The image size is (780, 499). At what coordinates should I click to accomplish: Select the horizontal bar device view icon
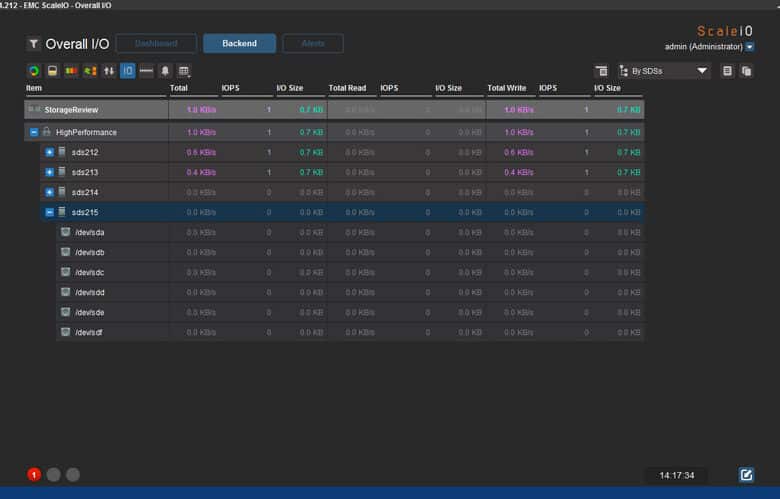pos(146,71)
